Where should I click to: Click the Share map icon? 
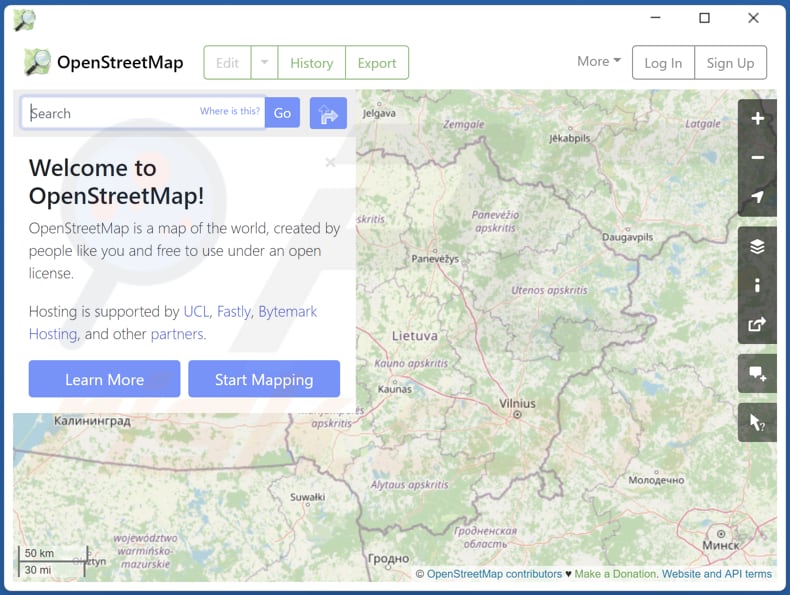[x=757, y=324]
